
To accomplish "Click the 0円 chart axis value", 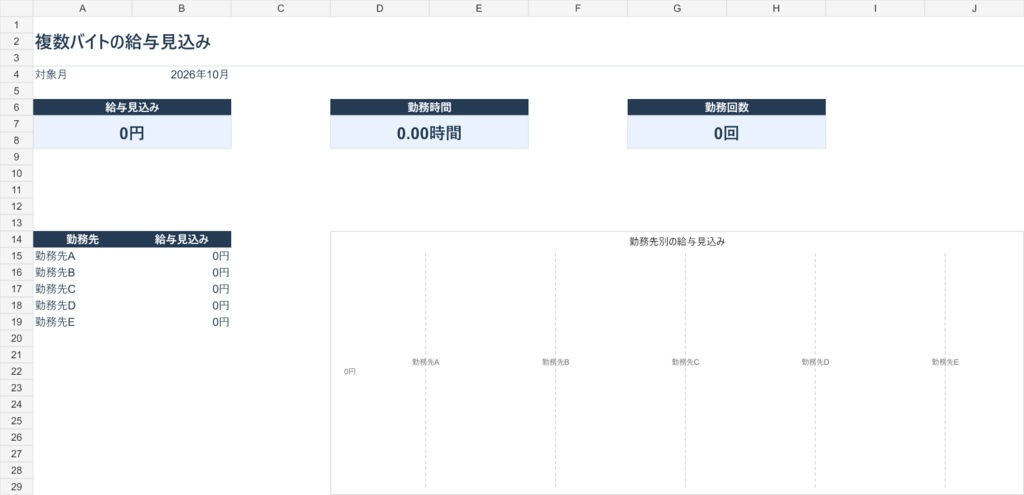I will pos(350,372).
